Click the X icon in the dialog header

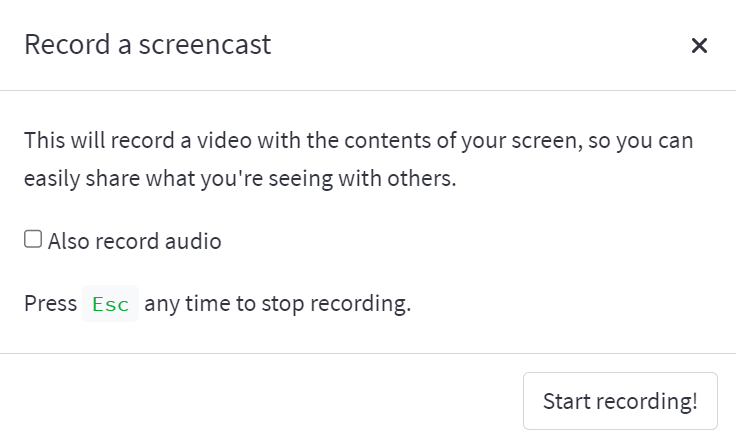point(699,45)
